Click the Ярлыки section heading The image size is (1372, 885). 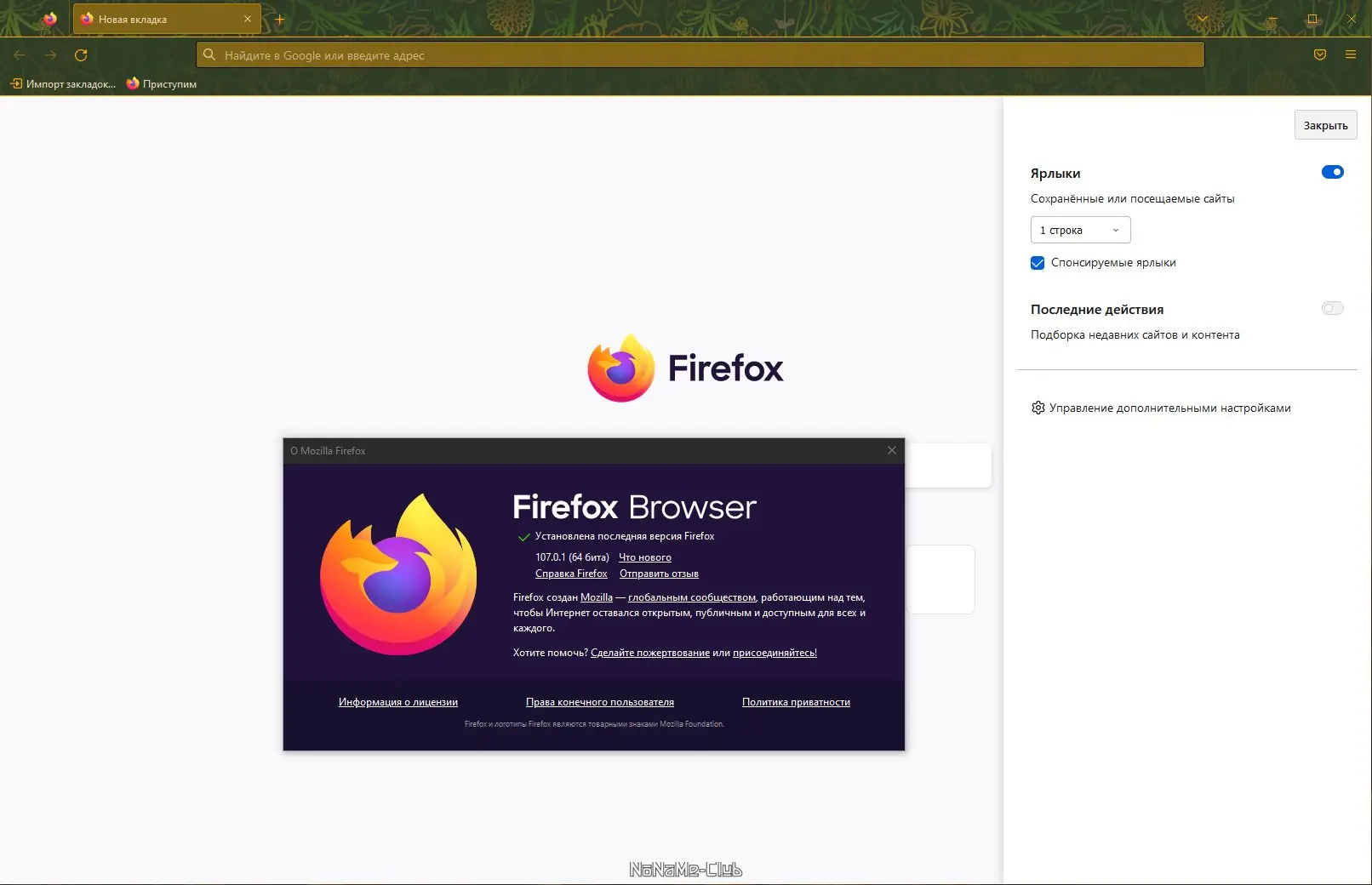pyautogui.click(x=1055, y=174)
